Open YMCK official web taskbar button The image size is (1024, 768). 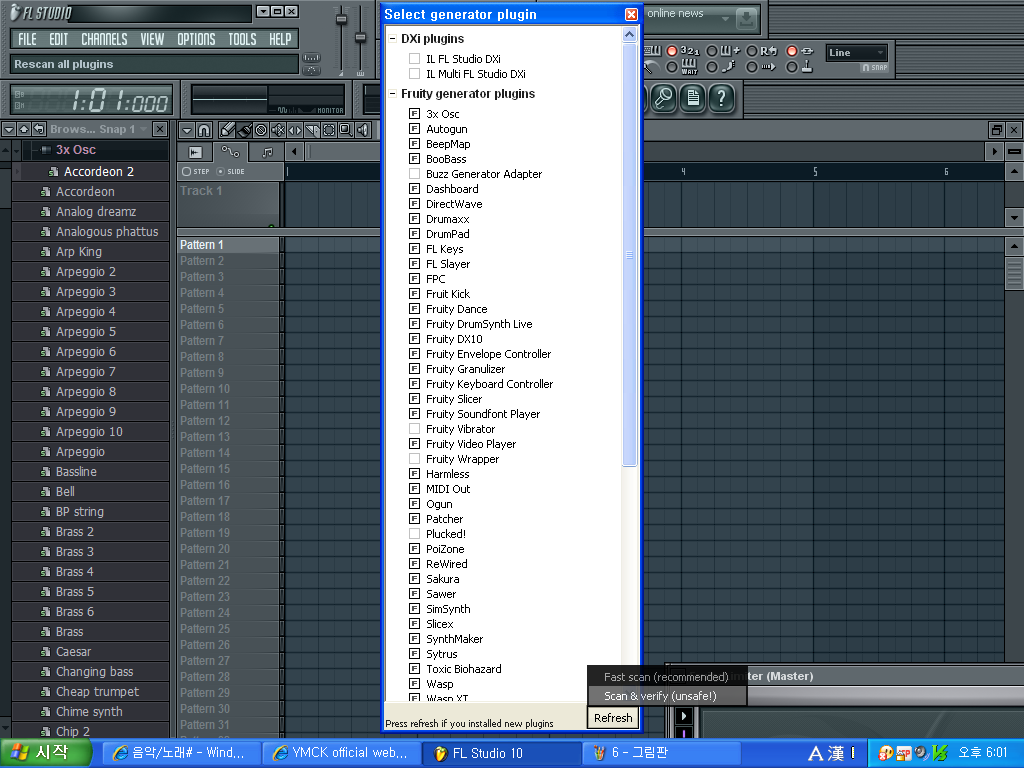[341, 753]
